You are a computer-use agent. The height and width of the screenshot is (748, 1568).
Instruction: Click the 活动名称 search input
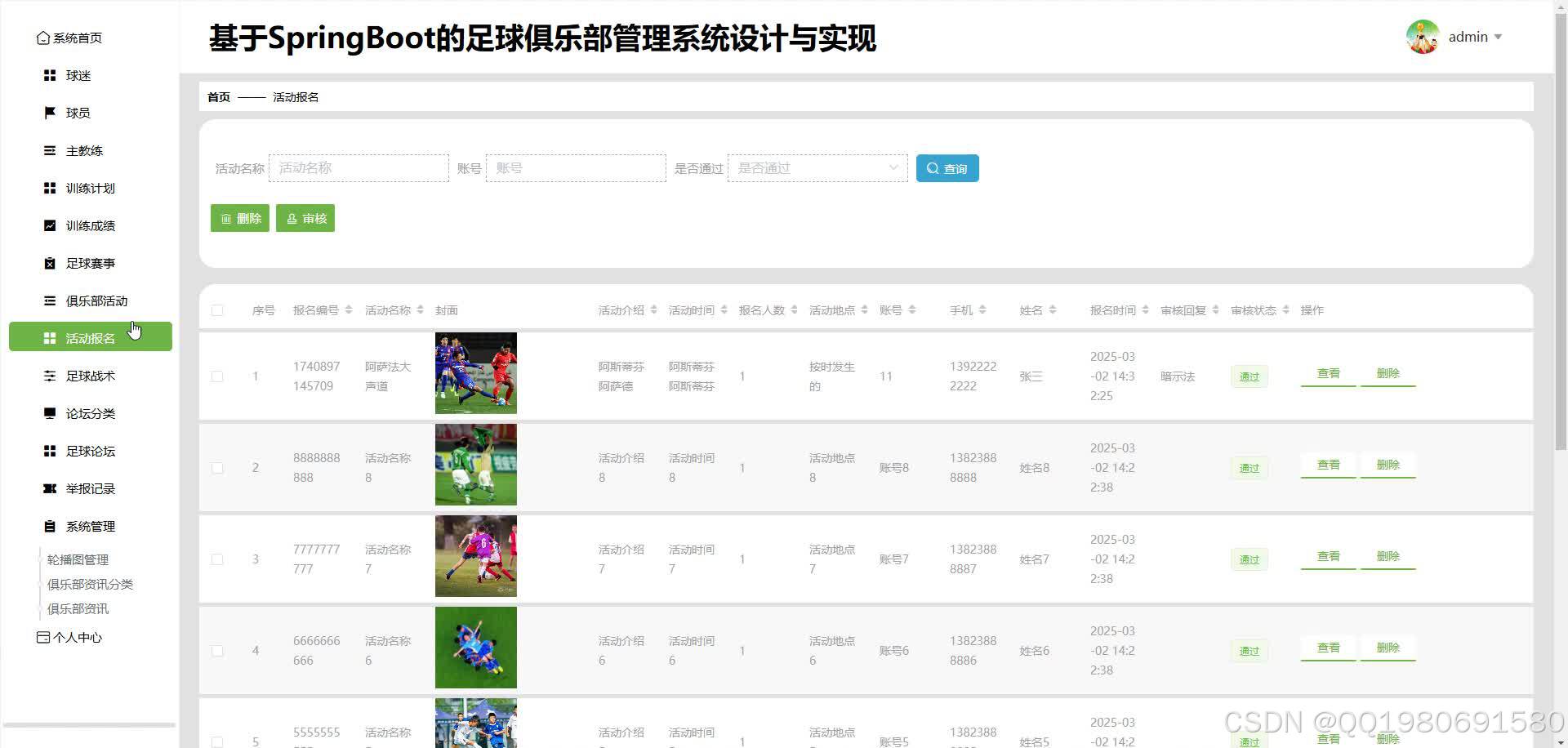[359, 168]
